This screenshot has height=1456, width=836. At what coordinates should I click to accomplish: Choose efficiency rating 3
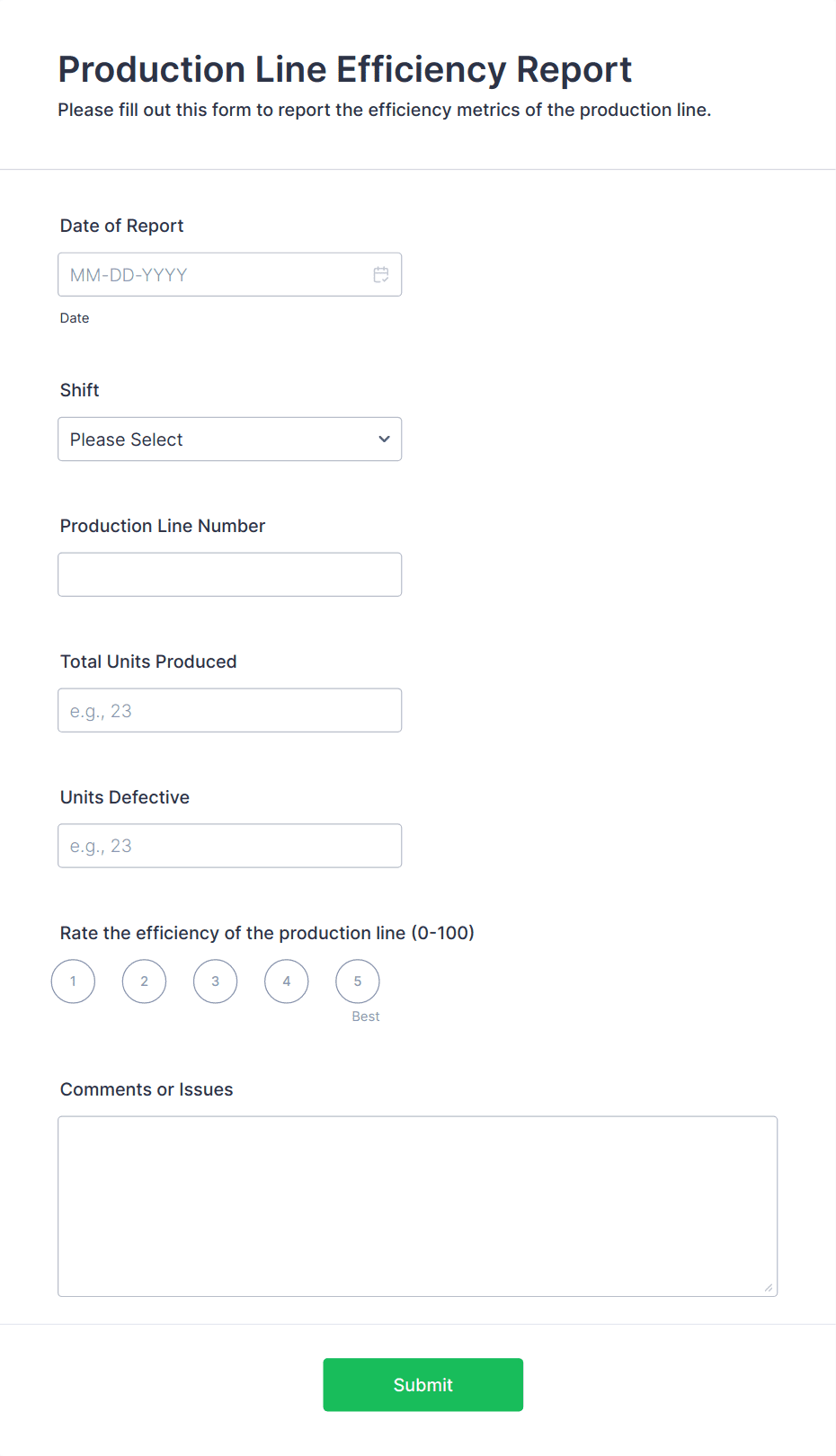[x=216, y=981]
